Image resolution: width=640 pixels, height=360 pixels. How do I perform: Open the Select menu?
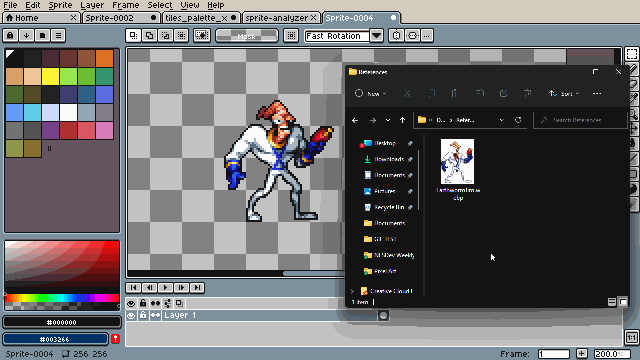pyautogui.click(x=160, y=5)
